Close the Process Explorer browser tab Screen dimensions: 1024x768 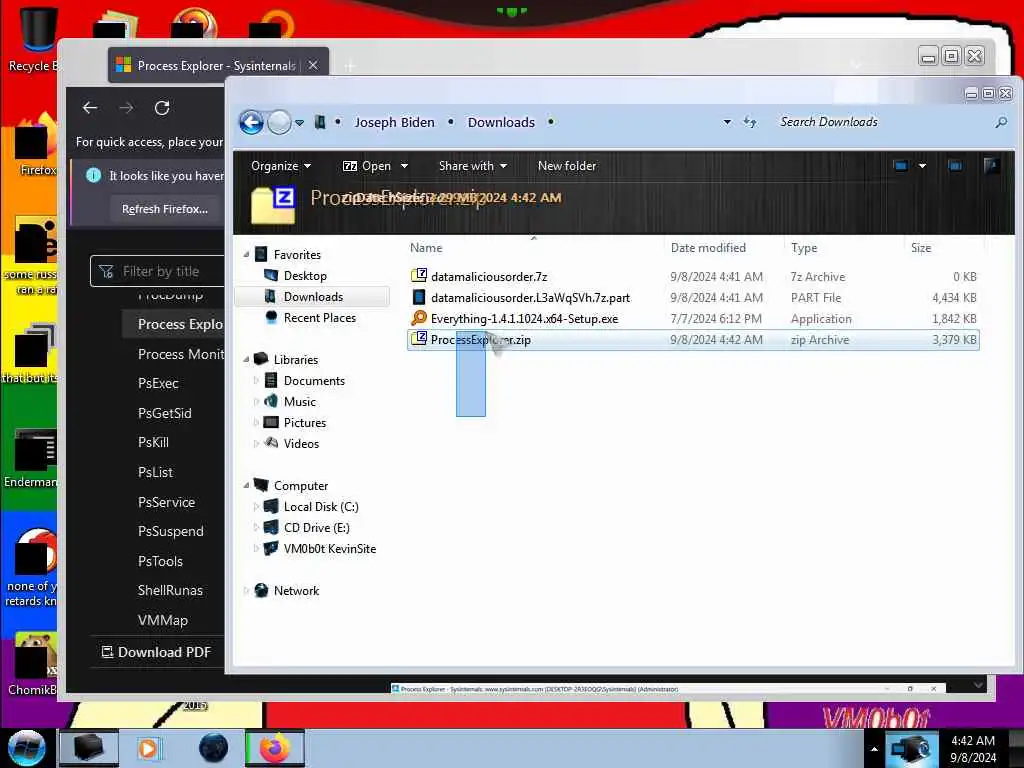click(313, 65)
